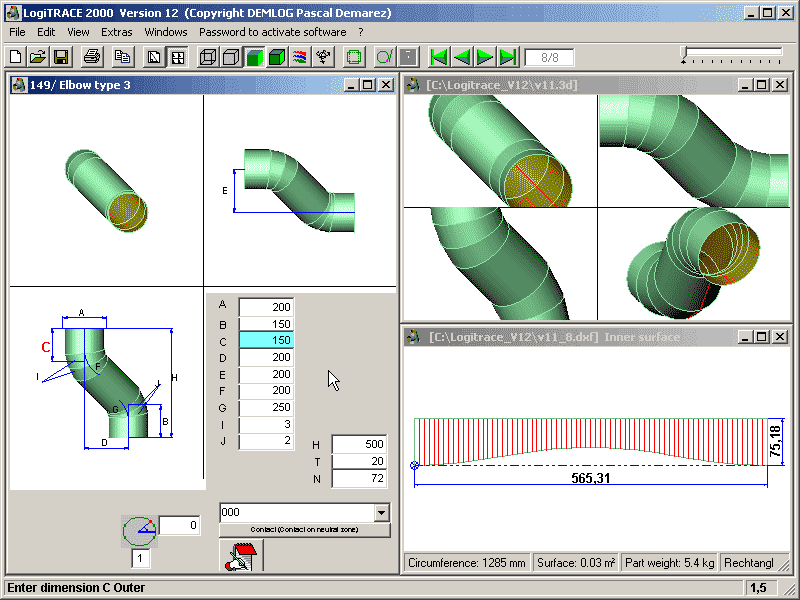Print using the printer toolbar icon
This screenshot has height=600, width=800.
(92, 57)
